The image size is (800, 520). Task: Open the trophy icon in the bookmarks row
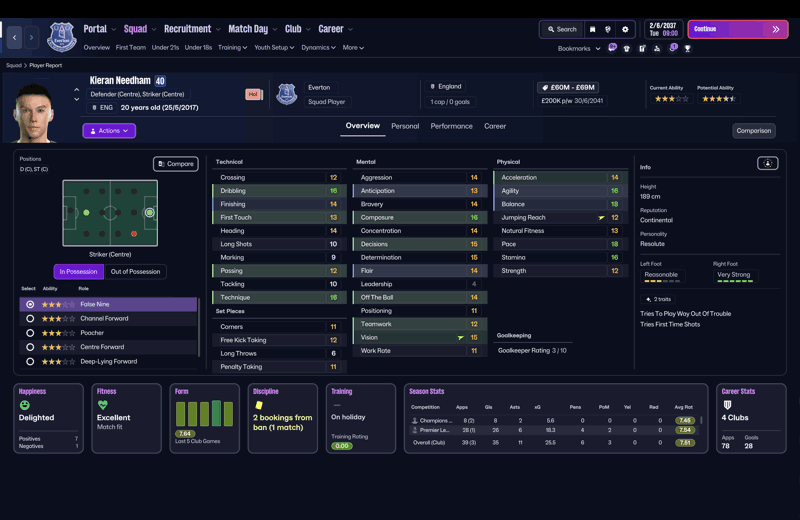[687, 48]
